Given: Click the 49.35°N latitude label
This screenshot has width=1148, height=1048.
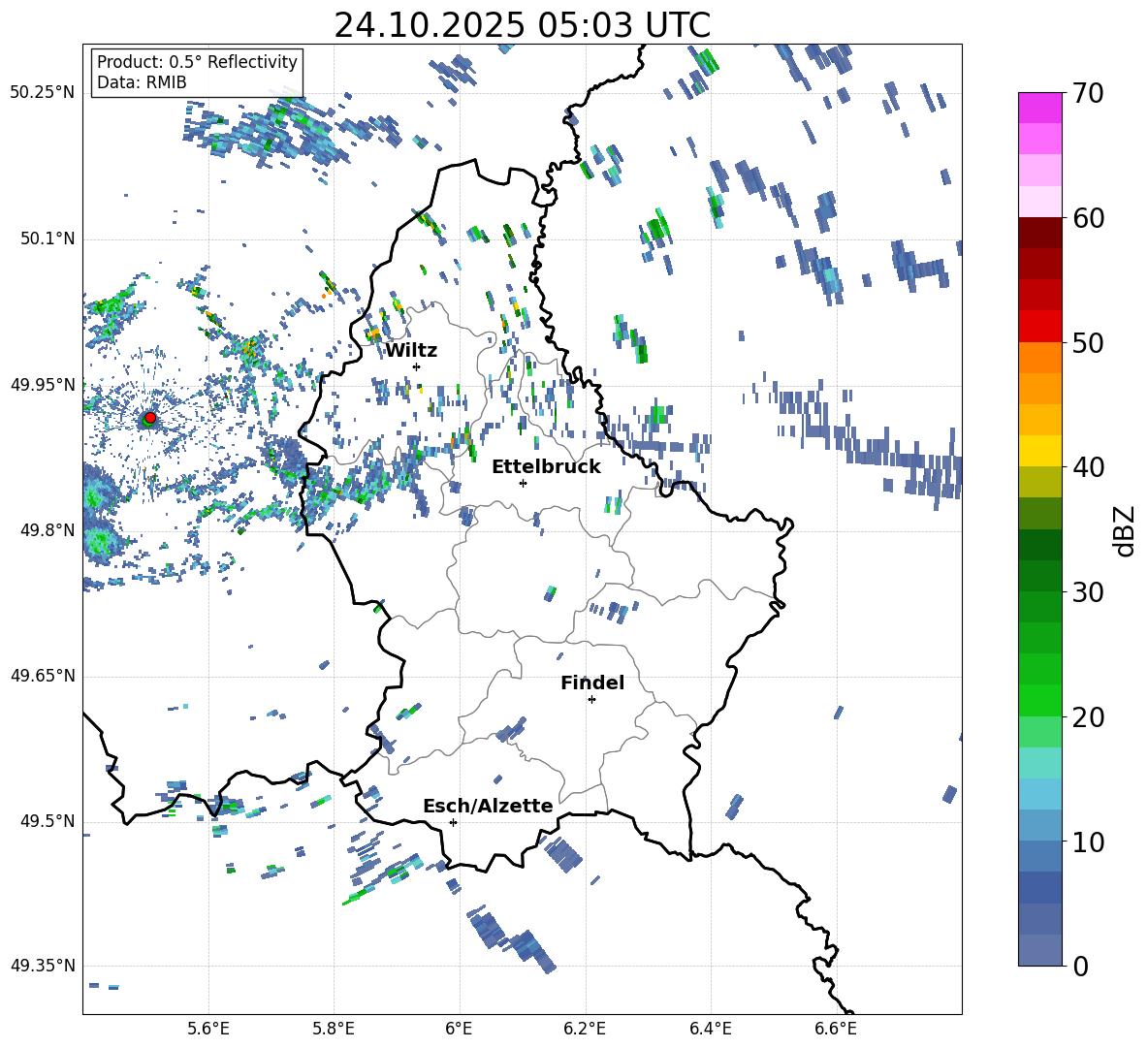Looking at the screenshot, I should pos(43,966).
